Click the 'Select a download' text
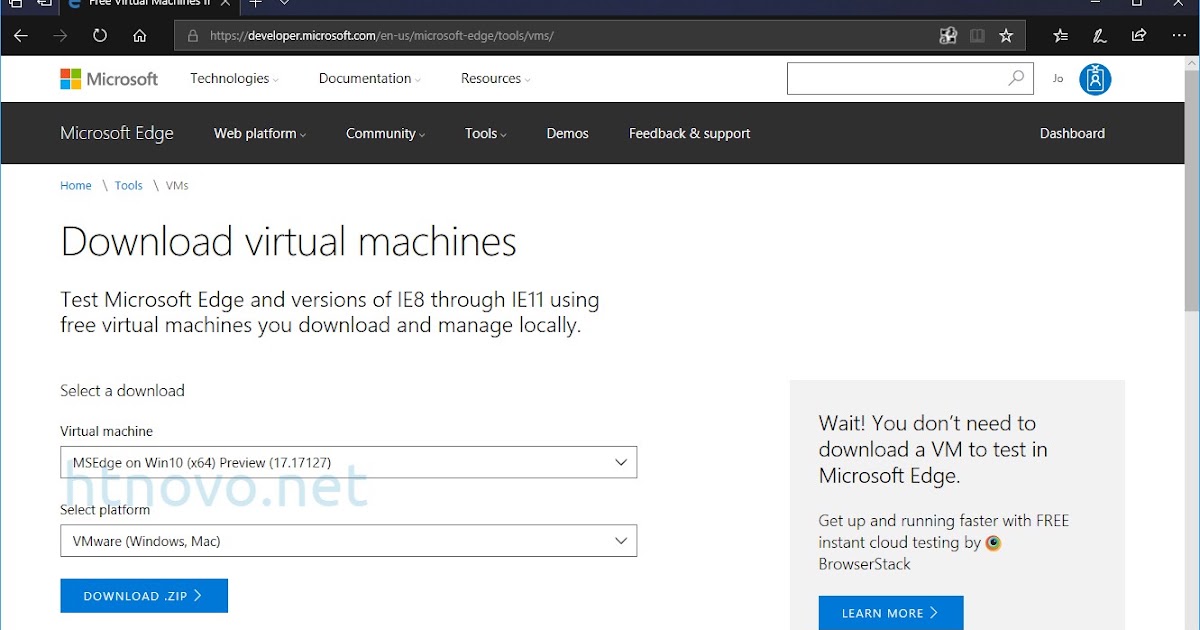The image size is (1200, 630). pyautogui.click(x=122, y=391)
